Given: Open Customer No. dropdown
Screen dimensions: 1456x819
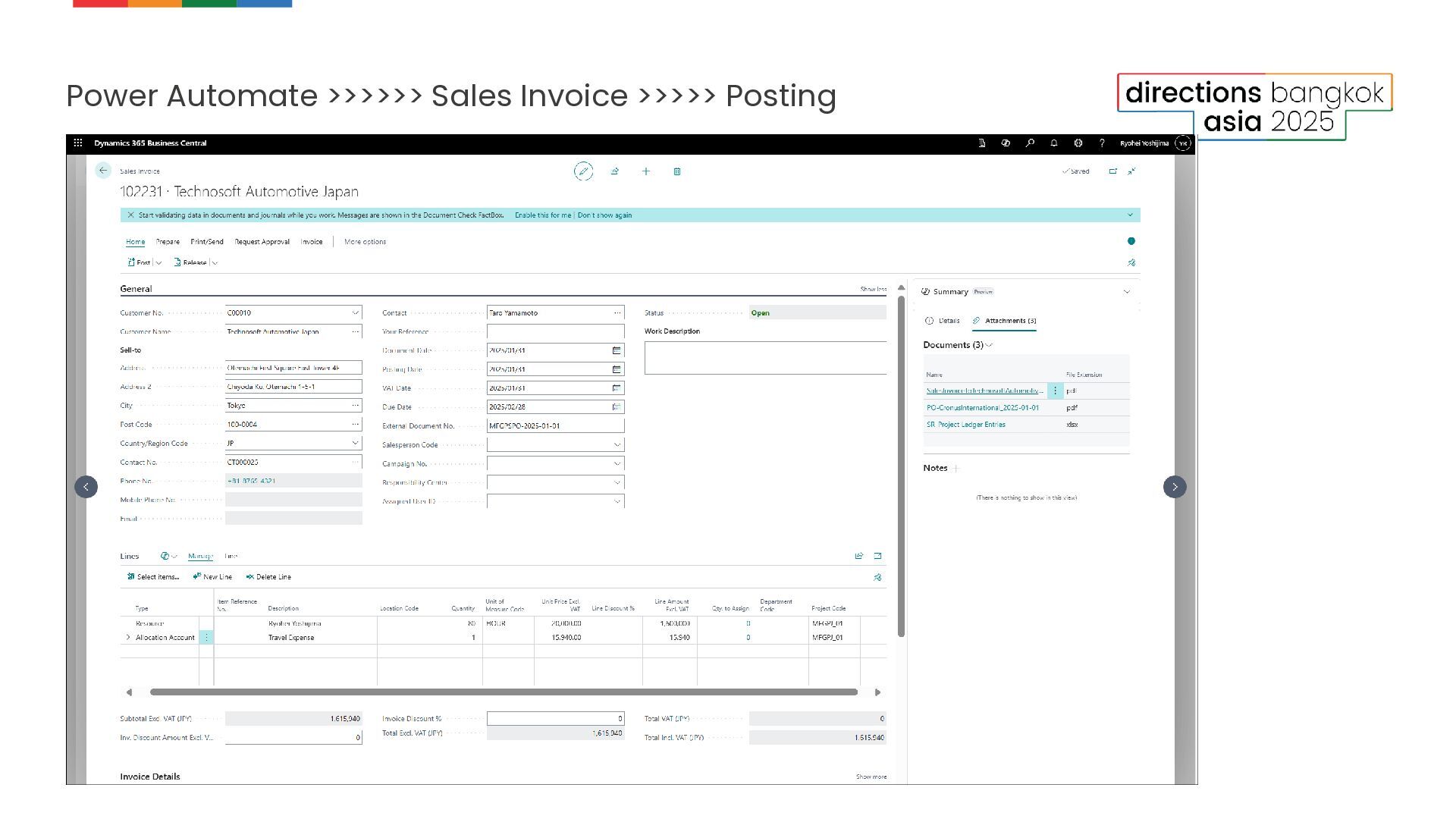Looking at the screenshot, I should (x=355, y=313).
